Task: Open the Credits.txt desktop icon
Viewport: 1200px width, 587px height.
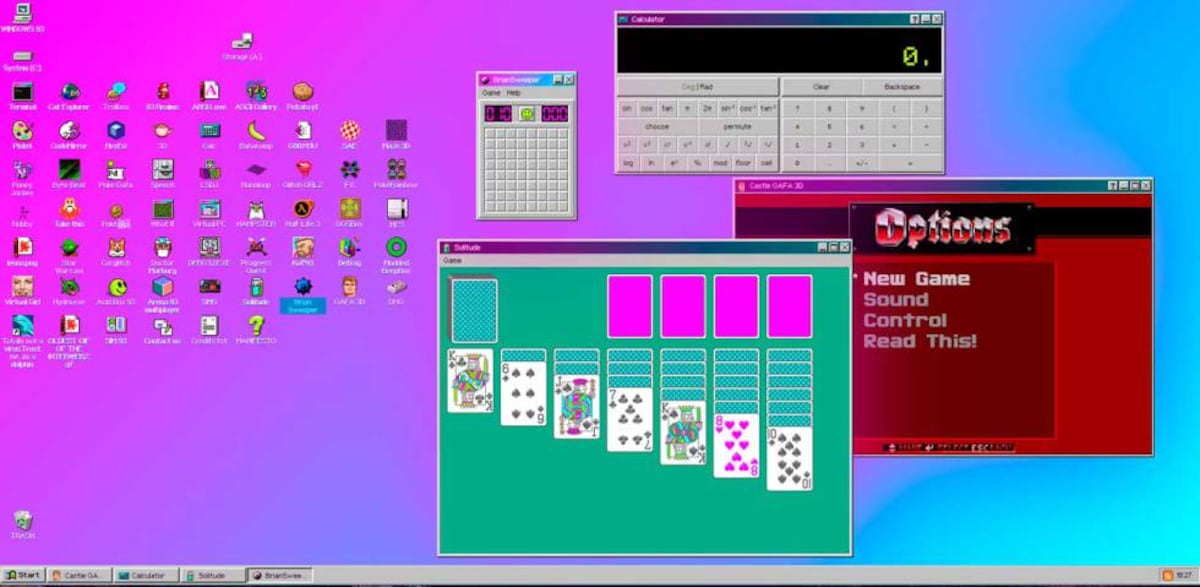Action: pyautogui.click(x=209, y=322)
